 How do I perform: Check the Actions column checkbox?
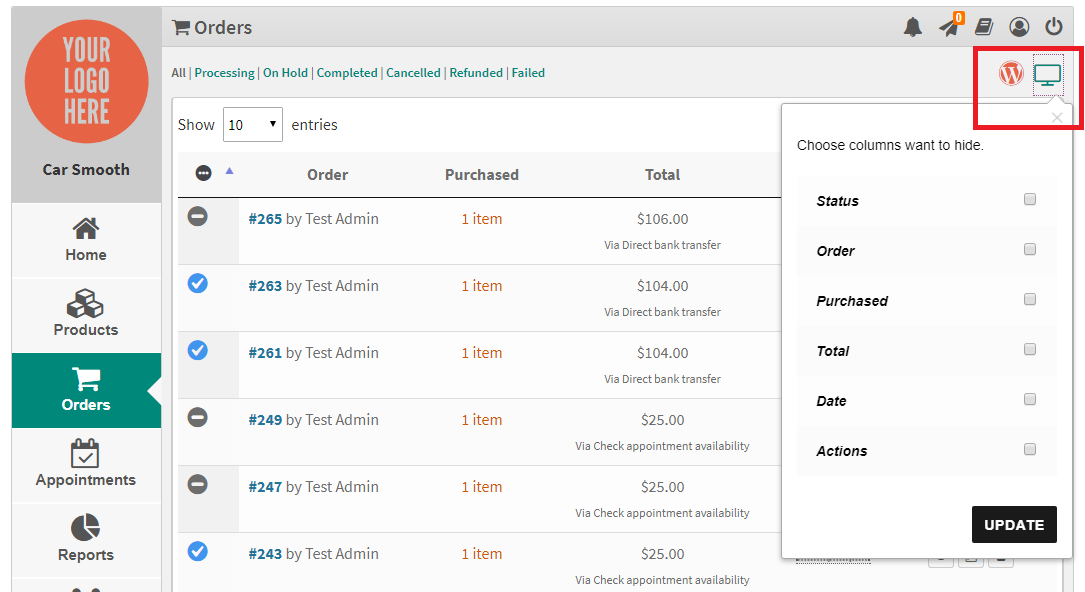(1030, 450)
